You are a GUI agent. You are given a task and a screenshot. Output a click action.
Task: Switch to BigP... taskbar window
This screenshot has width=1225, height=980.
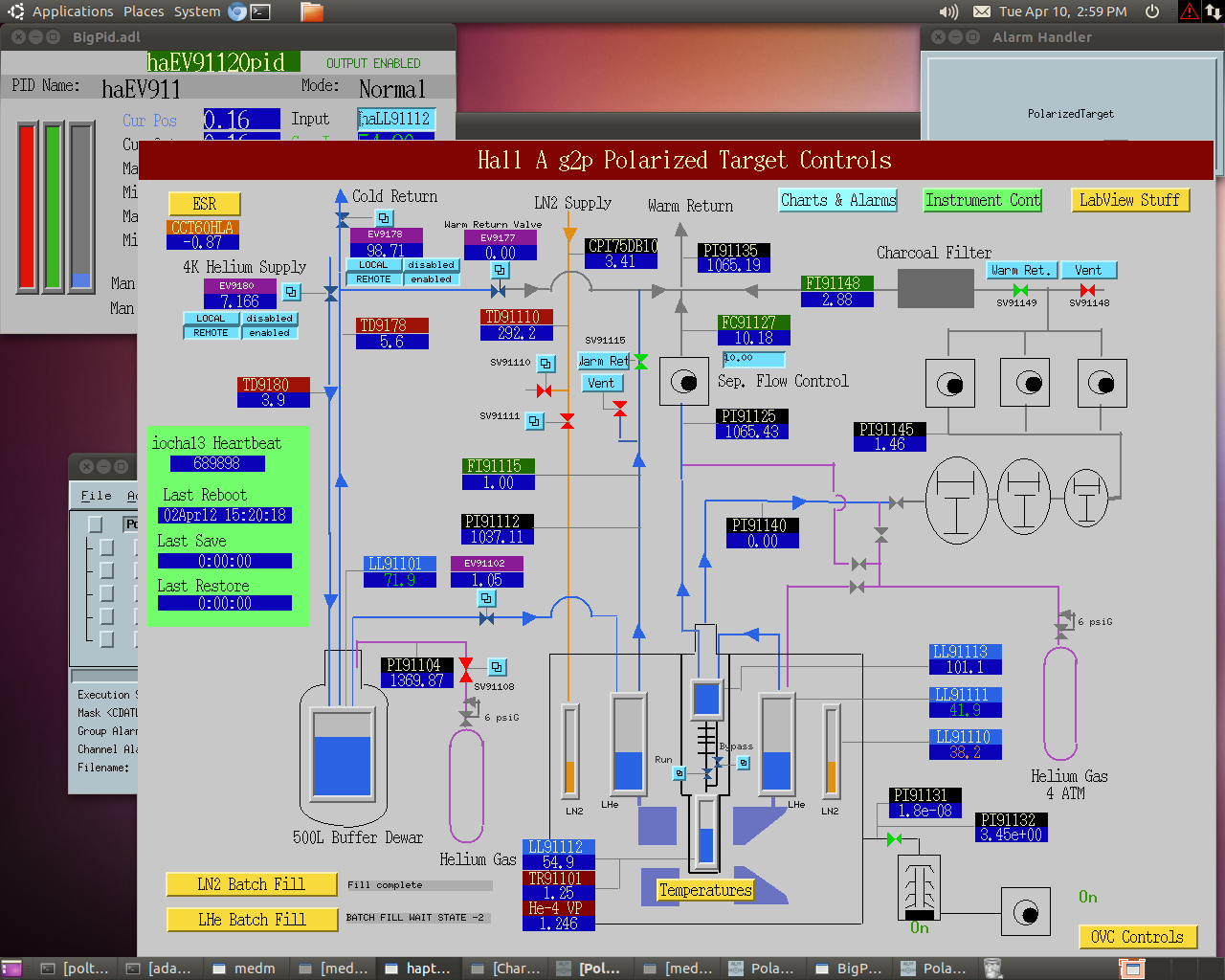coord(850,969)
